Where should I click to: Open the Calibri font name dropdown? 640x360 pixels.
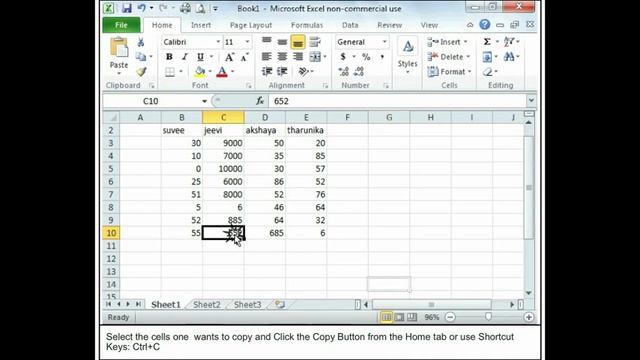click(218, 42)
